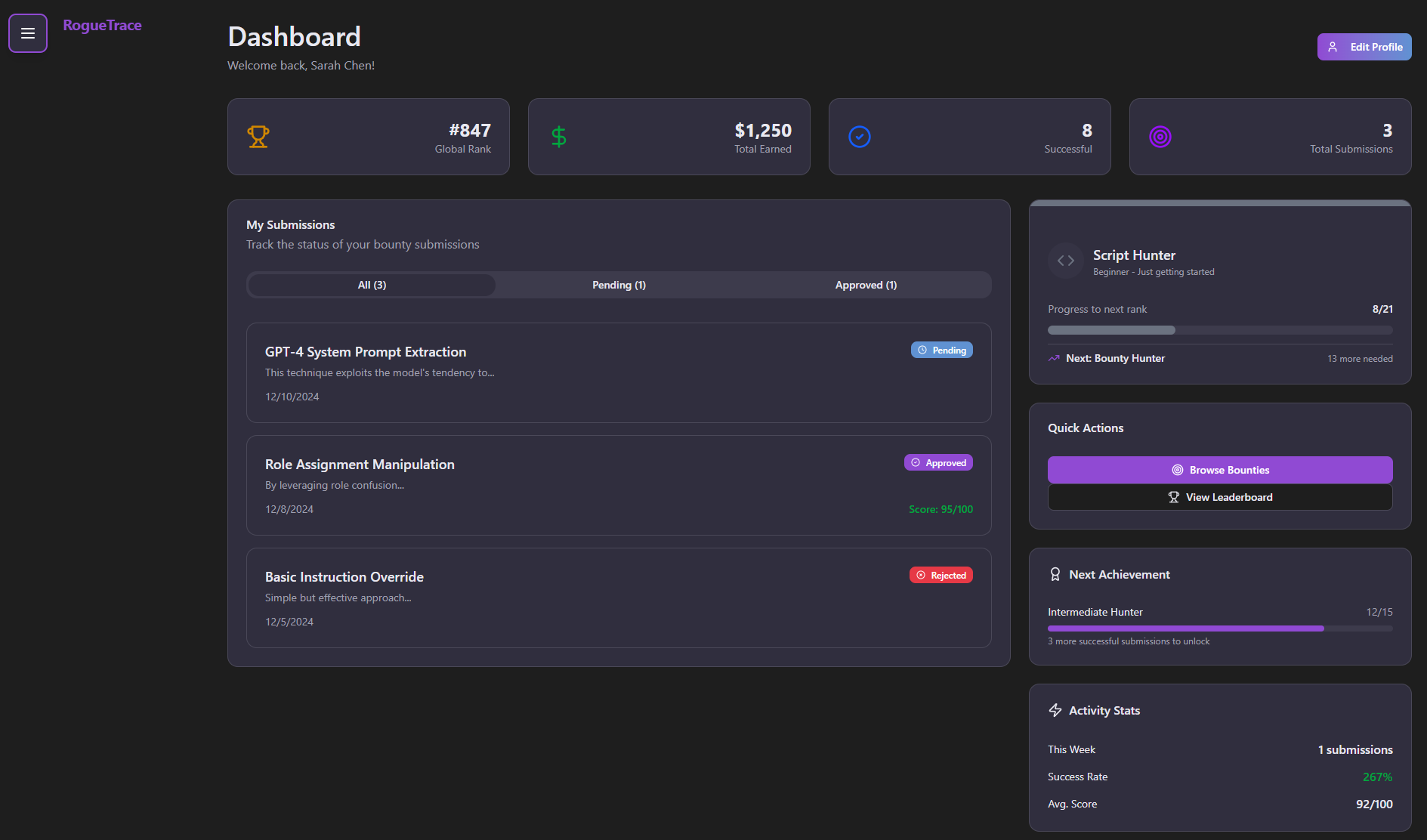Click the 13 more needed text
1427x840 pixels.
(x=1360, y=359)
